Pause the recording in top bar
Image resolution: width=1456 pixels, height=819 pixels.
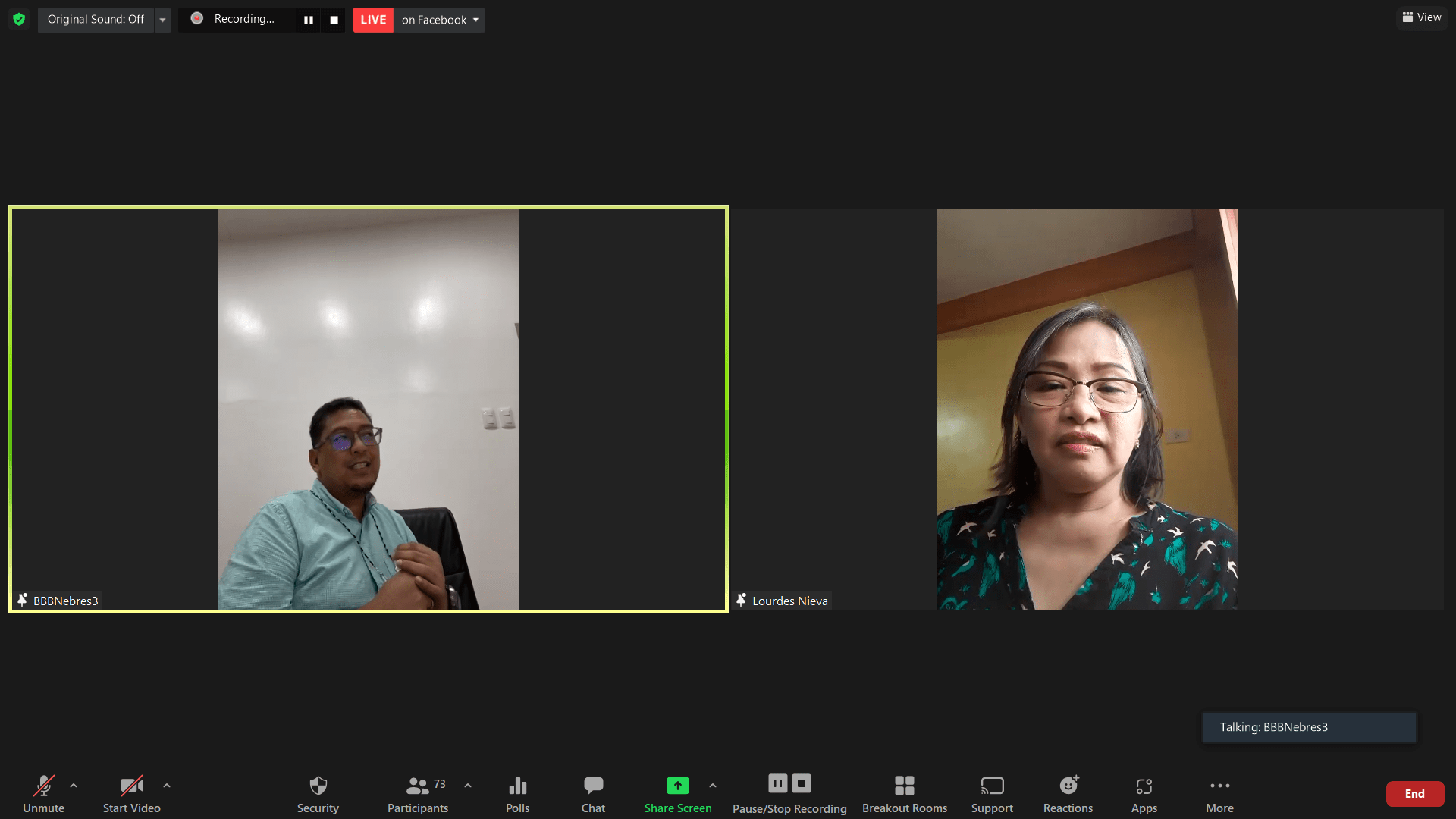308,20
